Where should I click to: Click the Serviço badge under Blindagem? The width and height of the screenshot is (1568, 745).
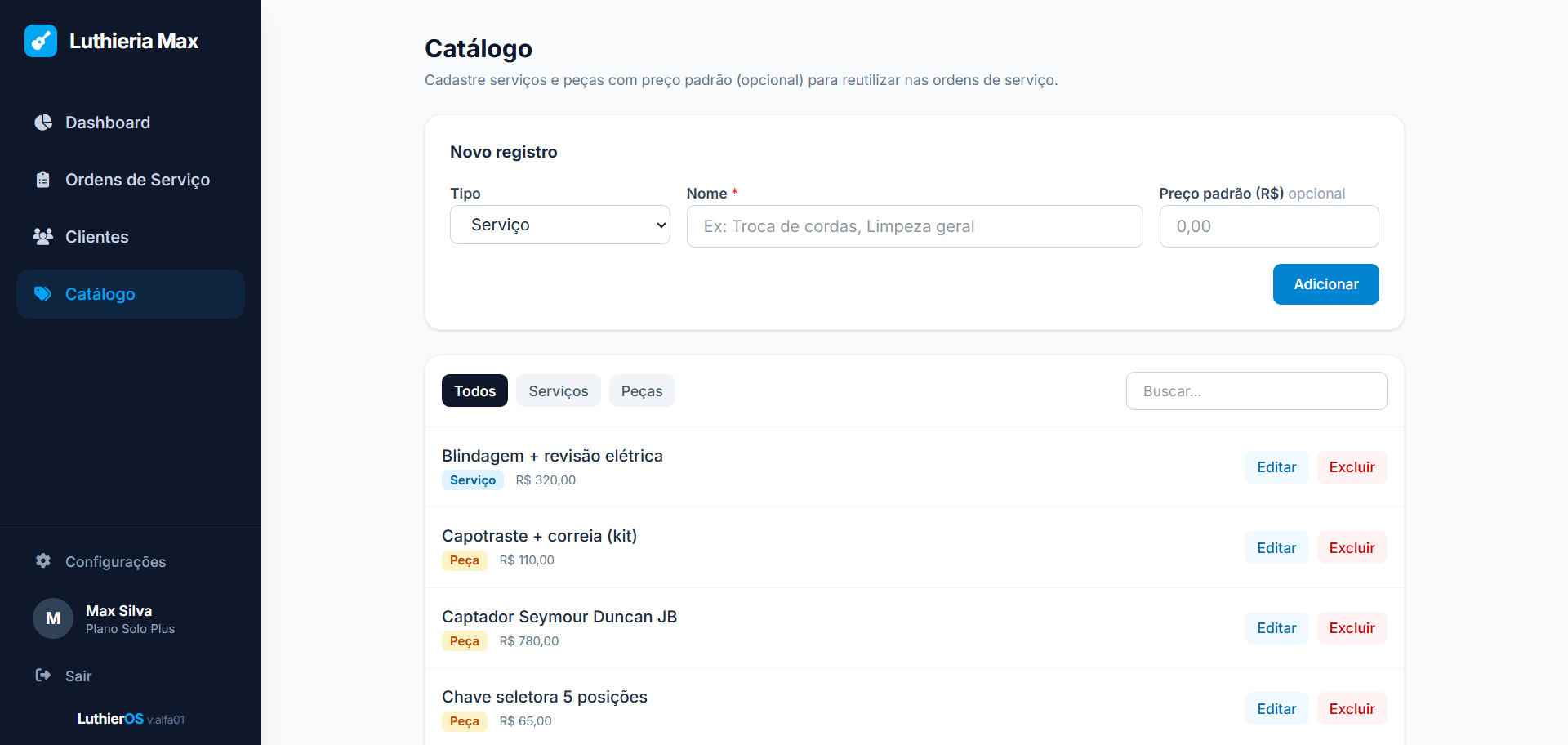coord(473,480)
